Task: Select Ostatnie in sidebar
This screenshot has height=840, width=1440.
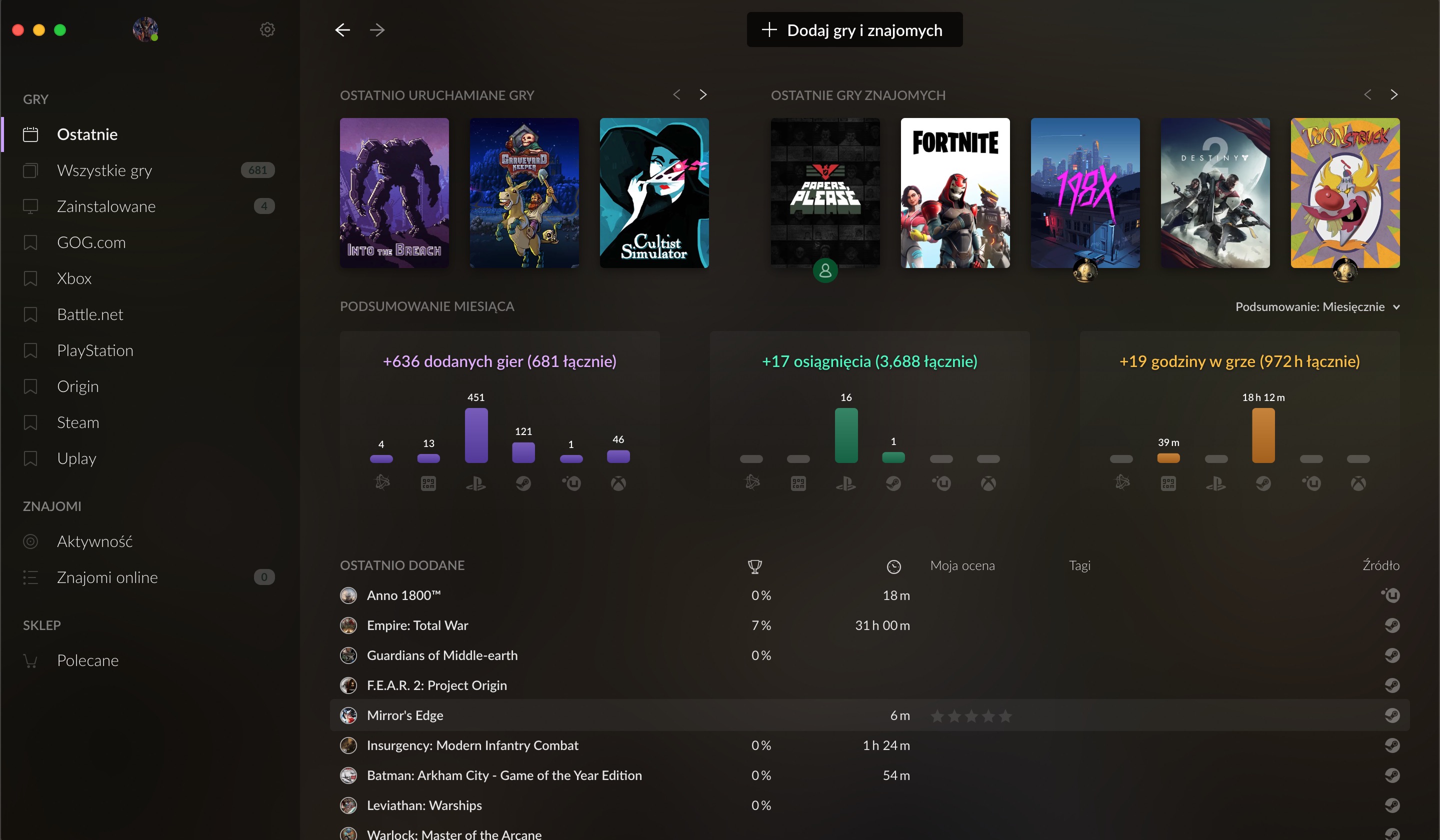Action: point(149,134)
